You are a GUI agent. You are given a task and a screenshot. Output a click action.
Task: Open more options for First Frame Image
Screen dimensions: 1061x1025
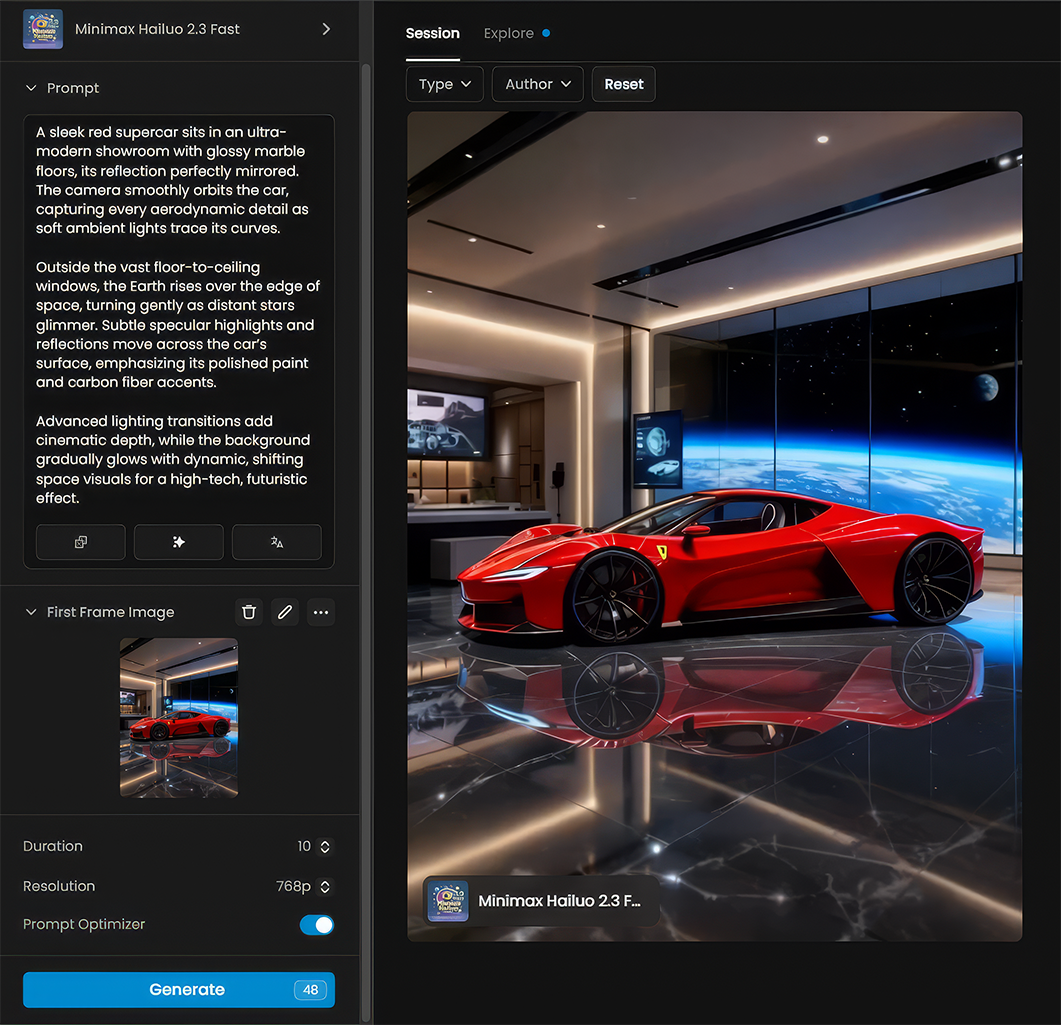(x=320, y=612)
